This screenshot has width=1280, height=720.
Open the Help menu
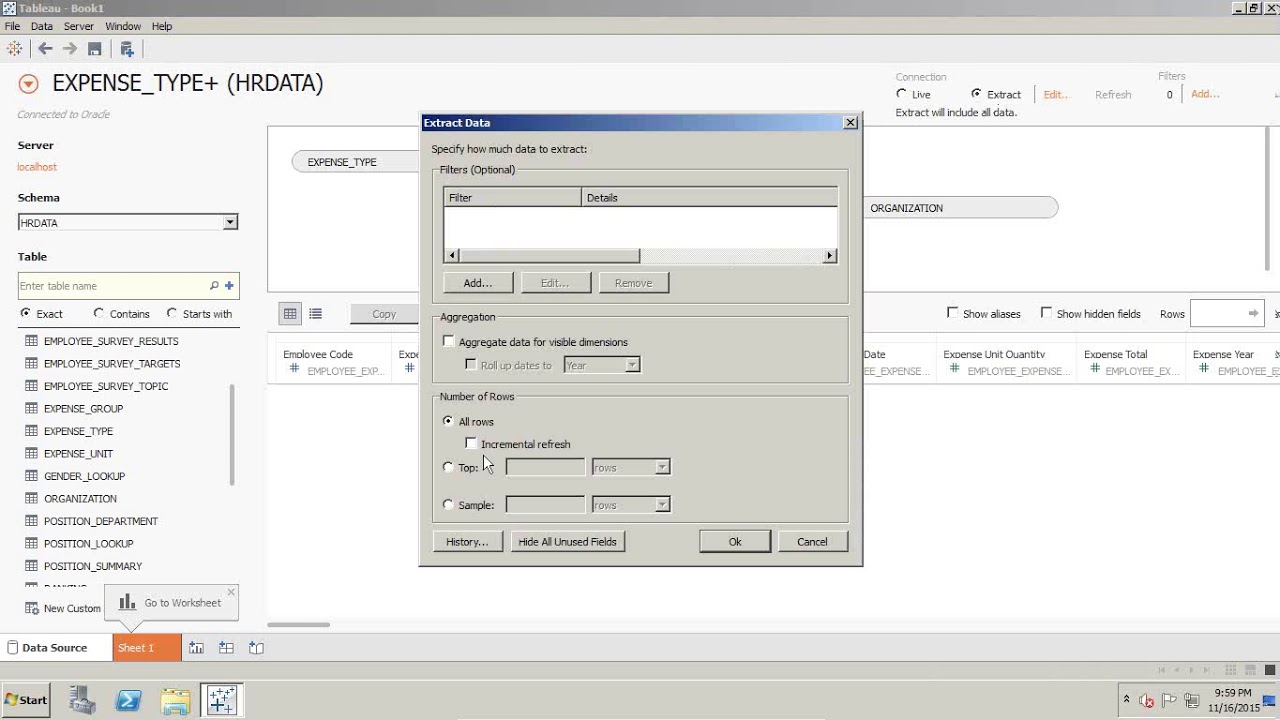[162, 26]
